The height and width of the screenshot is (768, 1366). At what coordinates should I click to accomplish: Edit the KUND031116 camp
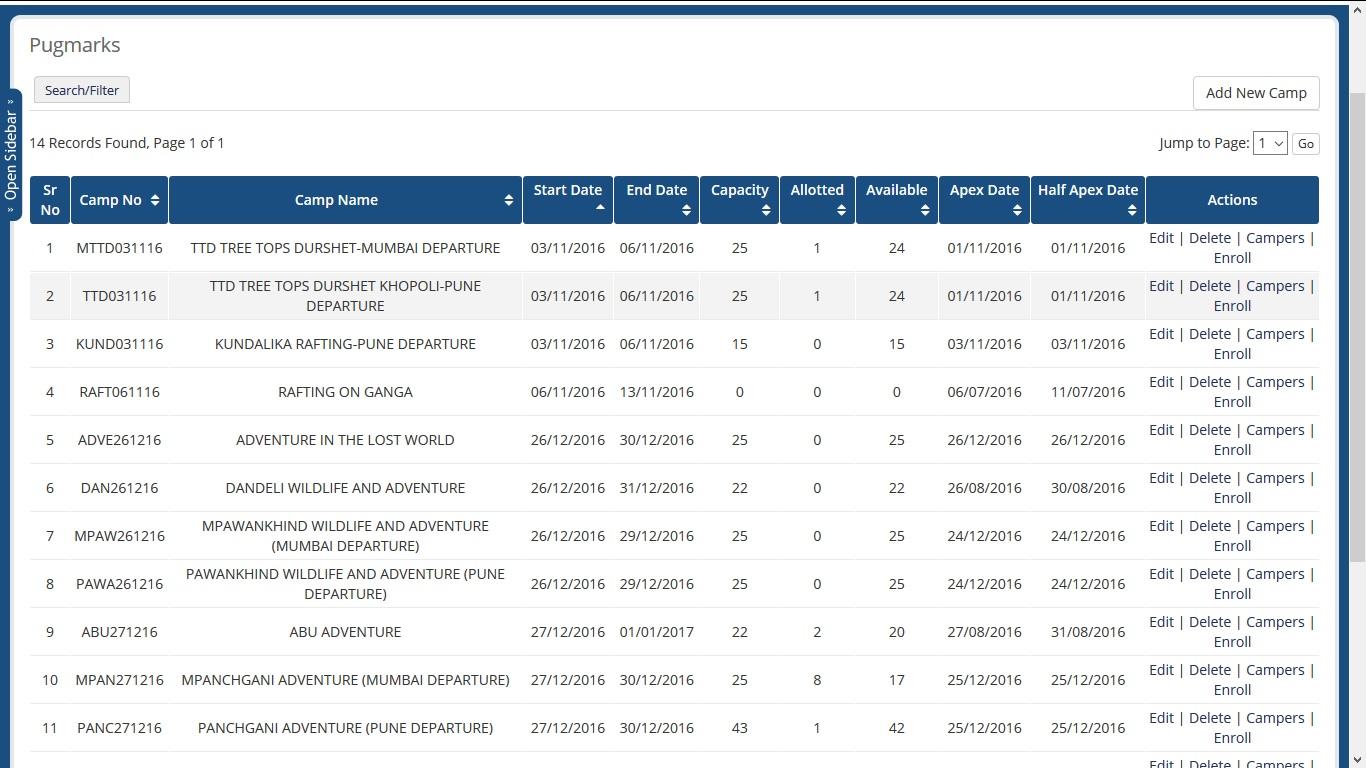[x=1161, y=334]
